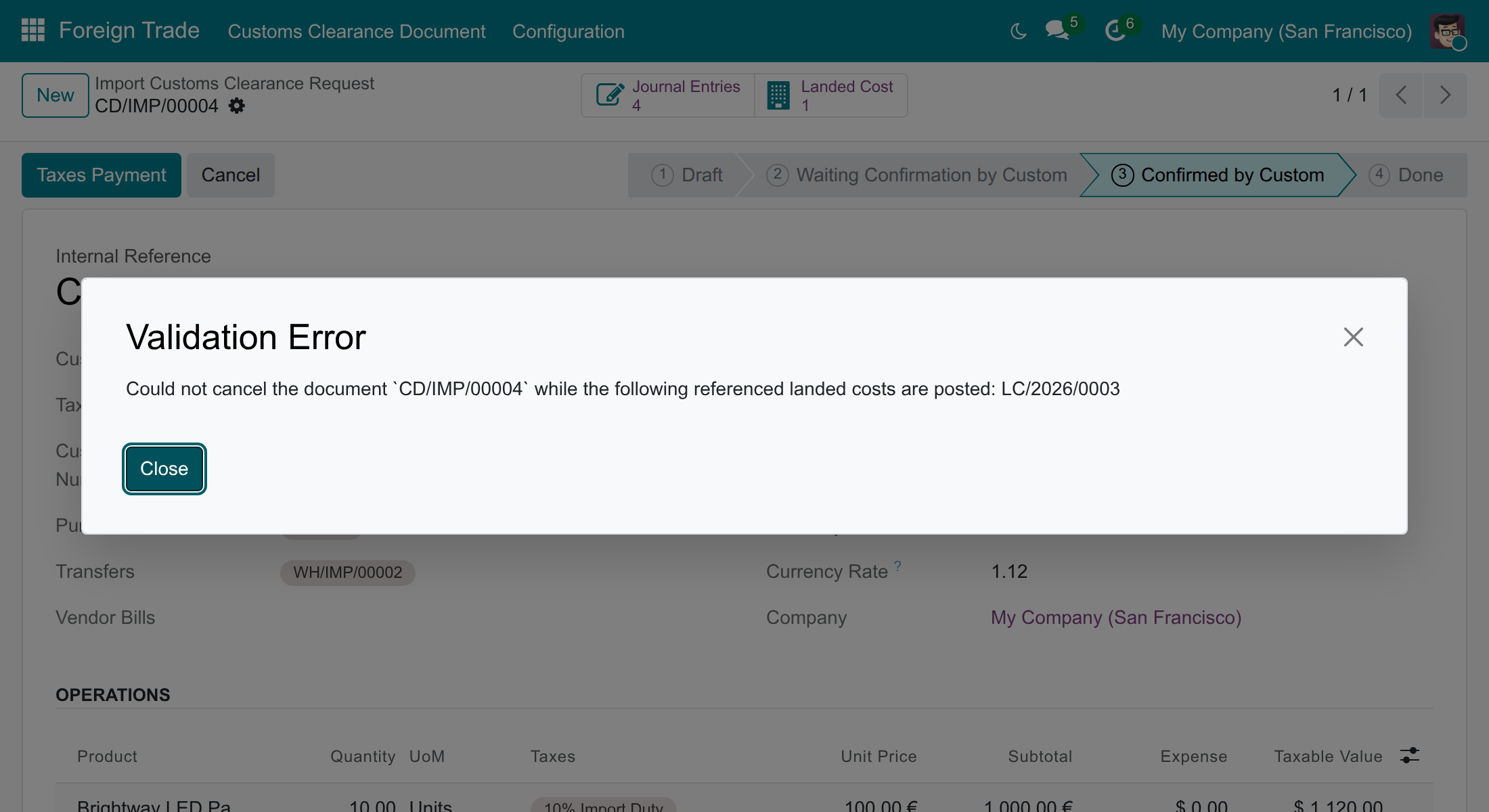Click the Cancel button in status bar
Screen dimensions: 1489x812
231,175
